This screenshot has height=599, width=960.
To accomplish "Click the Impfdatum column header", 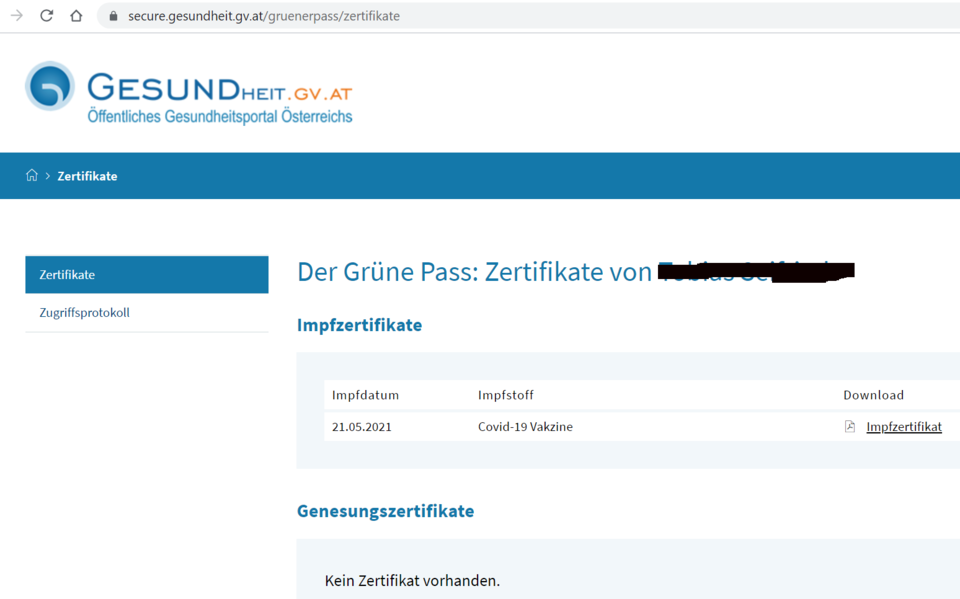I will (x=365, y=395).
